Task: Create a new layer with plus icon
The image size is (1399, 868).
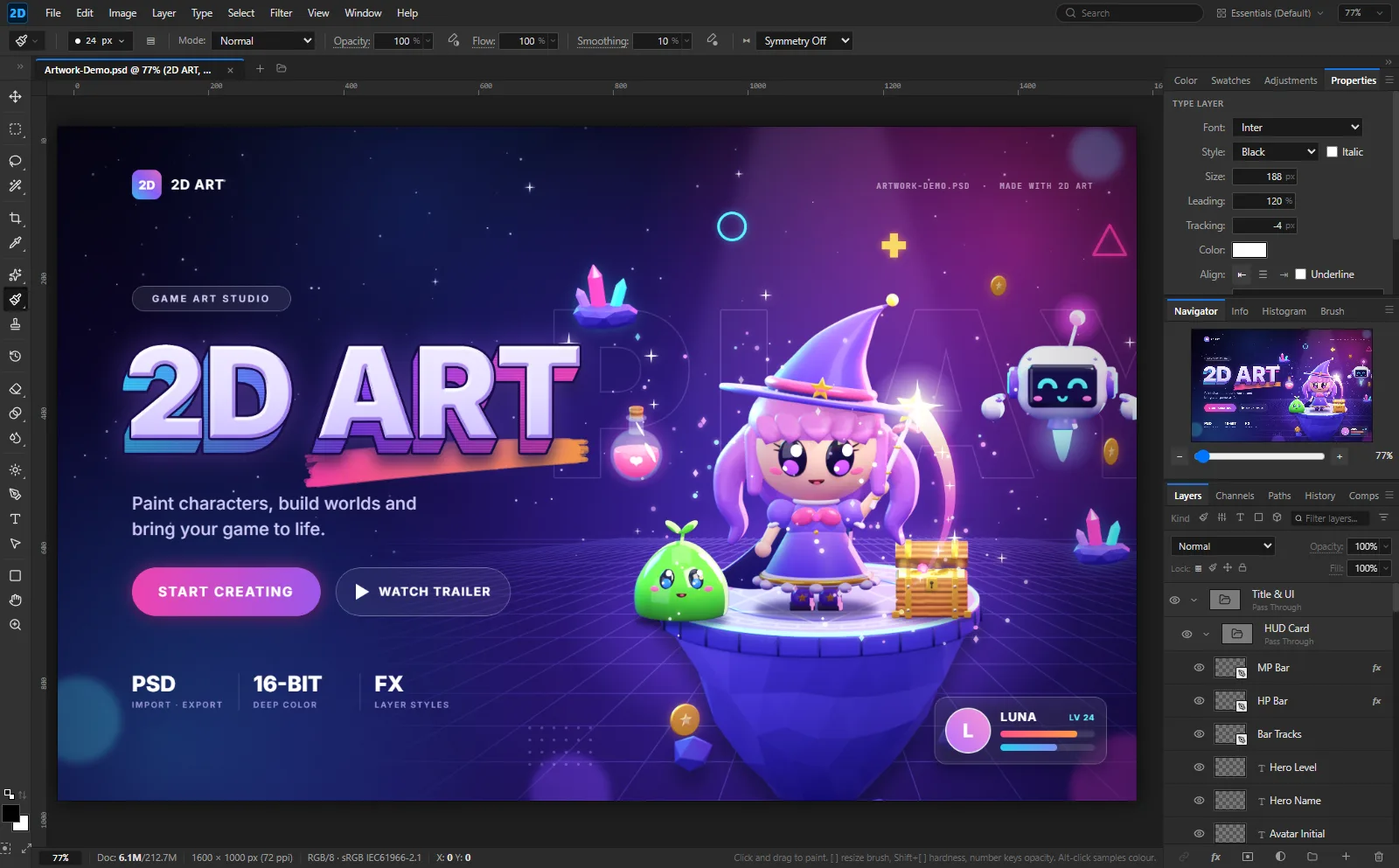Action: pyautogui.click(x=1346, y=857)
